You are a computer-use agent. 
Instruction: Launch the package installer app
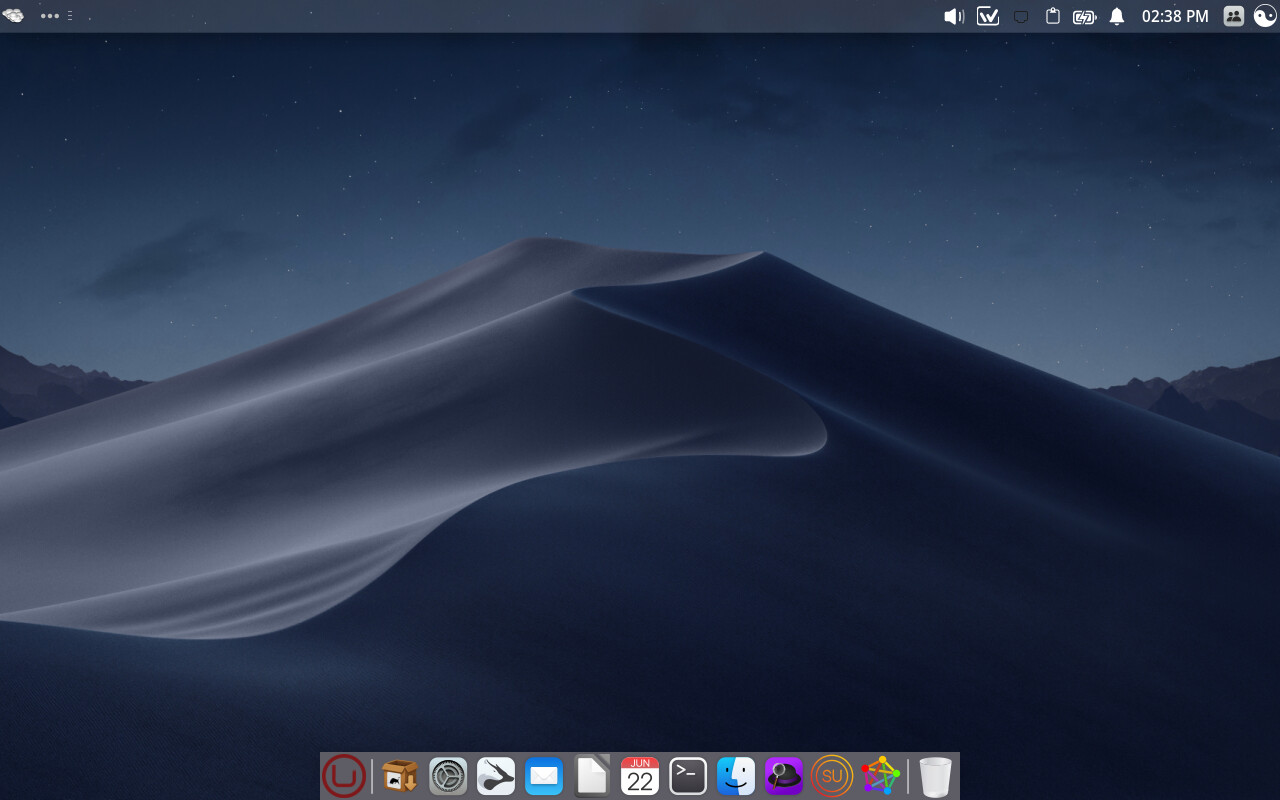(399, 775)
